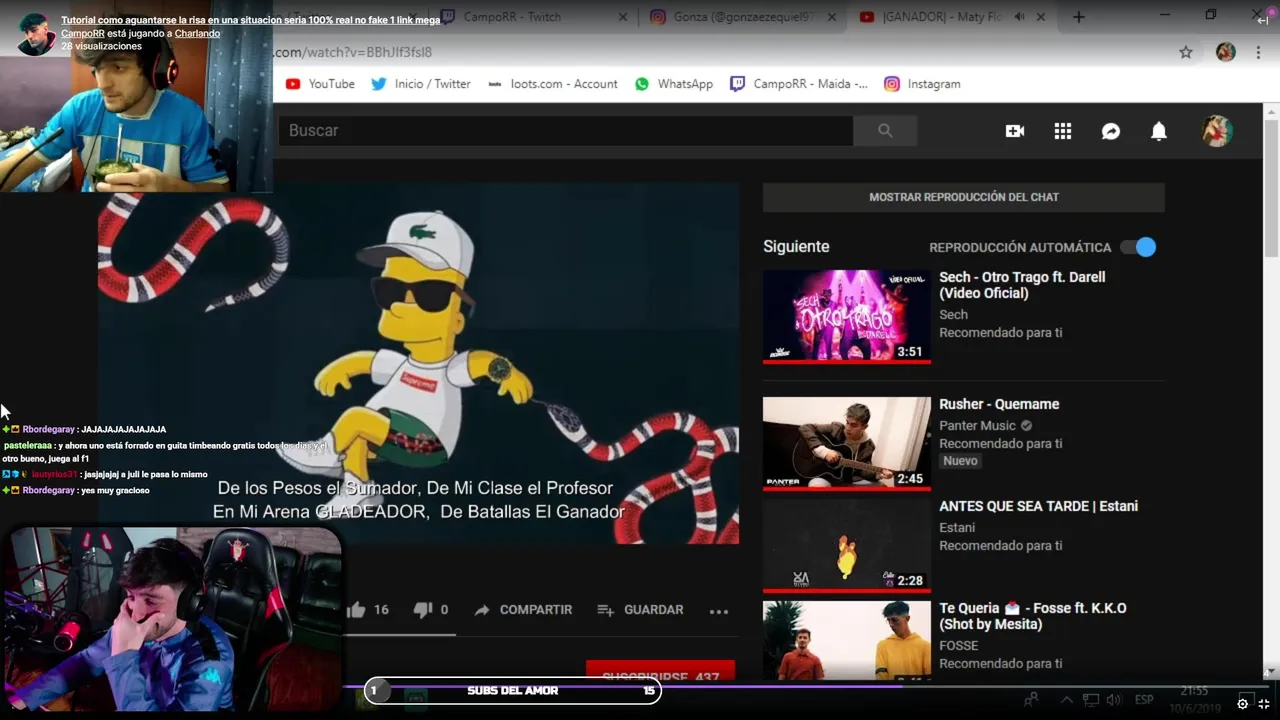The height and width of the screenshot is (720, 1280).
Task: Click the browser address bar URL
Action: pyautogui.click(x=352, y=52)
